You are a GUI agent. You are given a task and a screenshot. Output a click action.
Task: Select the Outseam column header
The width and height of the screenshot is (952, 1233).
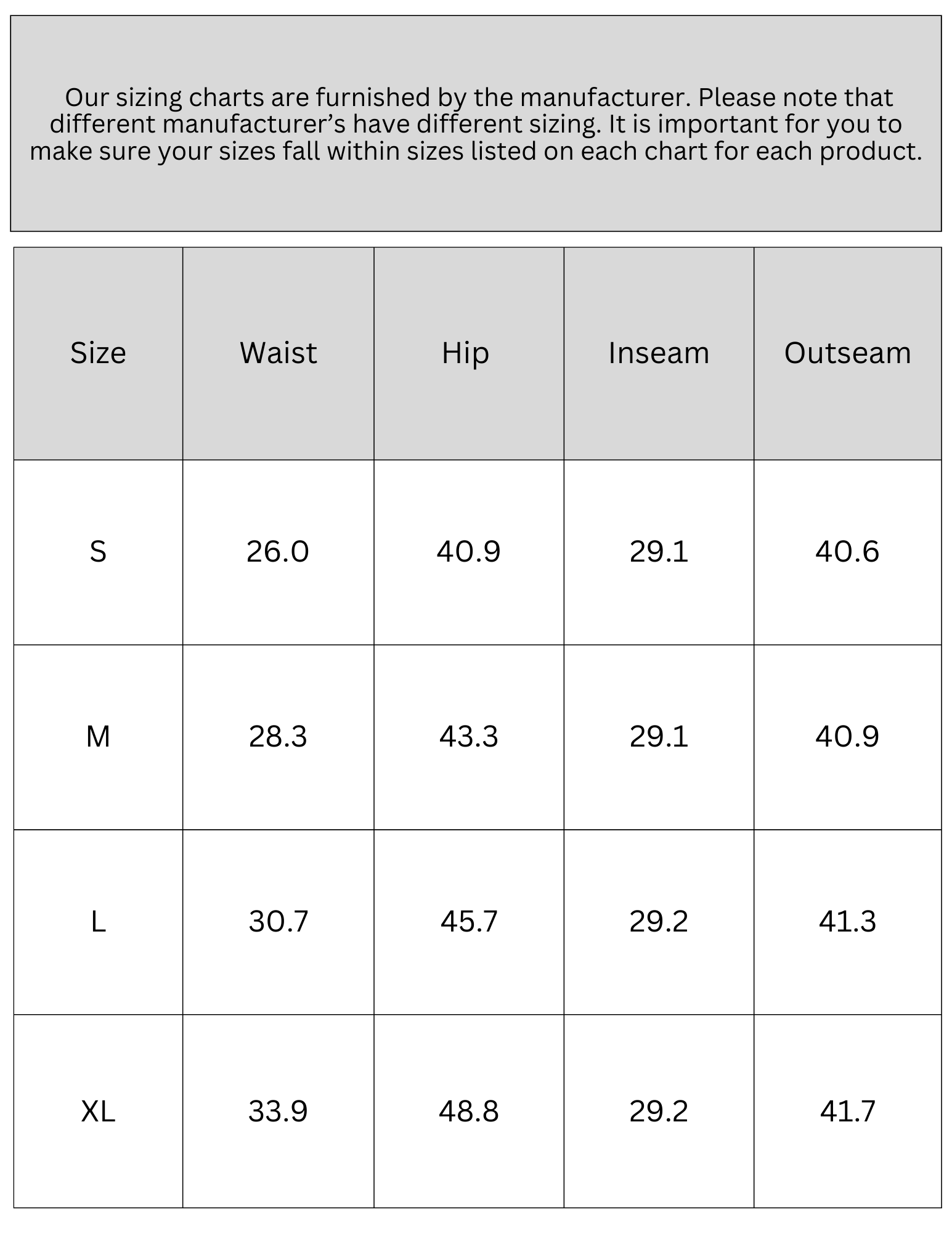tap(847, 353)
